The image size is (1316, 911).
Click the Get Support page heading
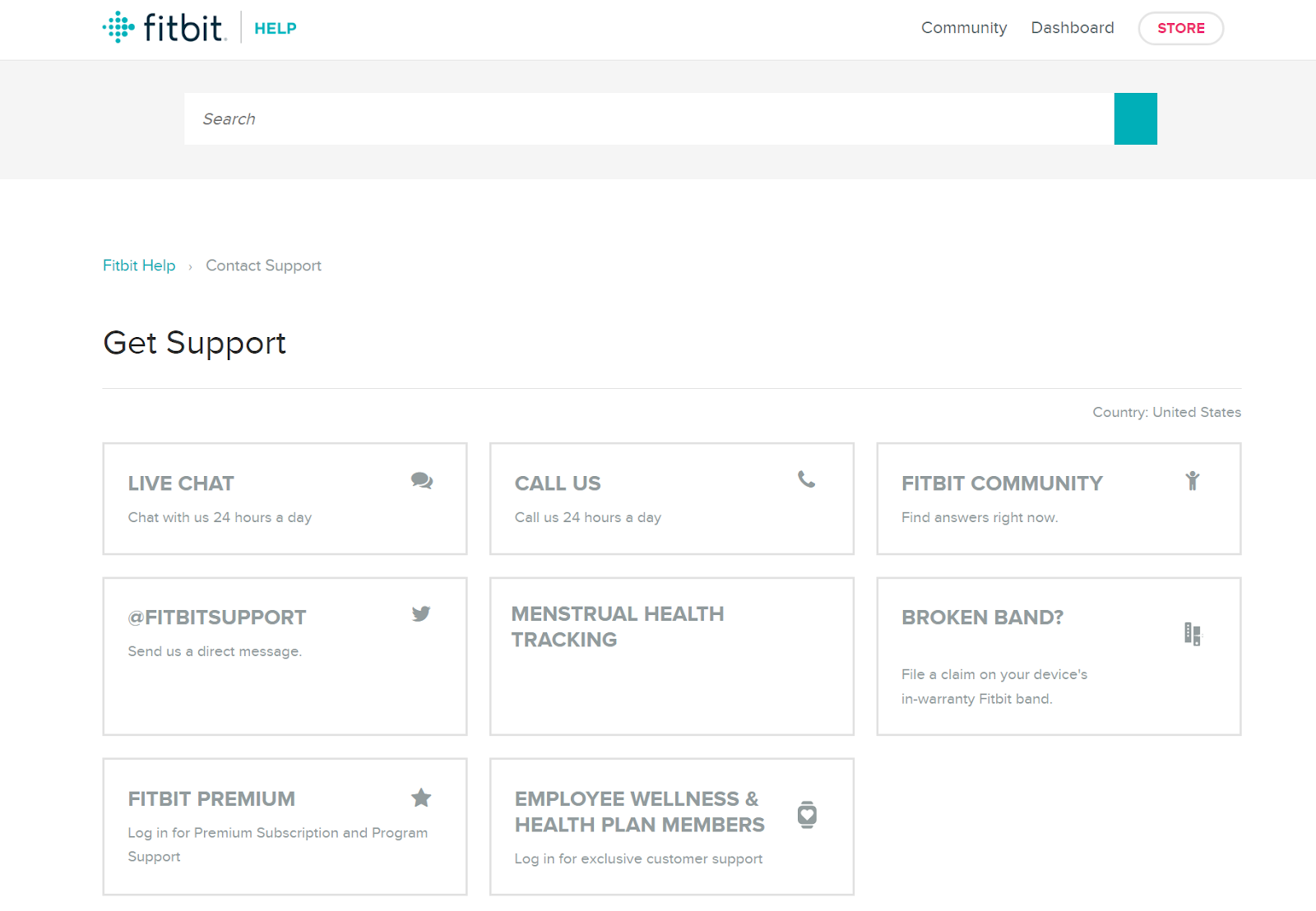(x=194, y=344)
